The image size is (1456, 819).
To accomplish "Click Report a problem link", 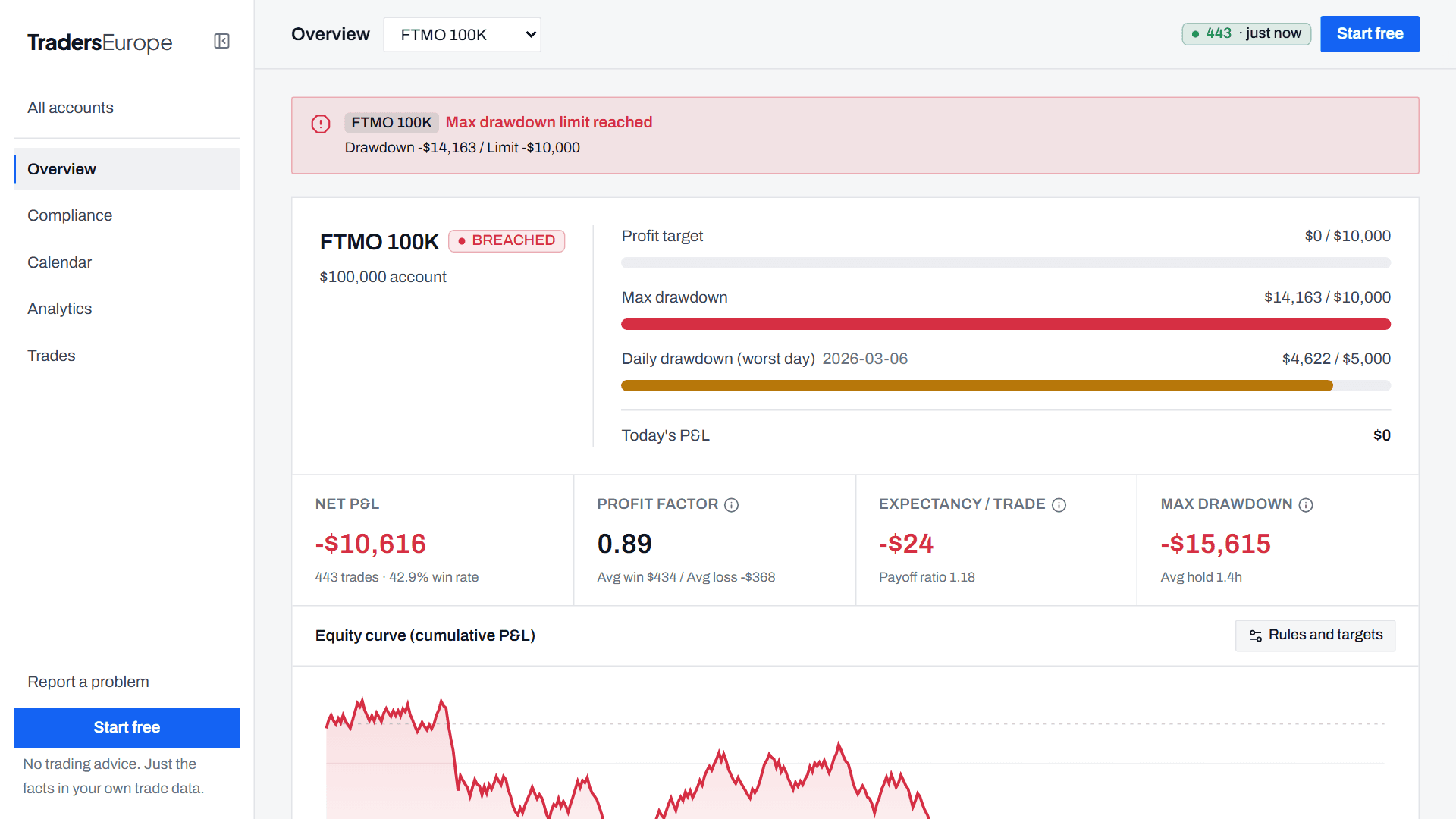I will [88, 682].
